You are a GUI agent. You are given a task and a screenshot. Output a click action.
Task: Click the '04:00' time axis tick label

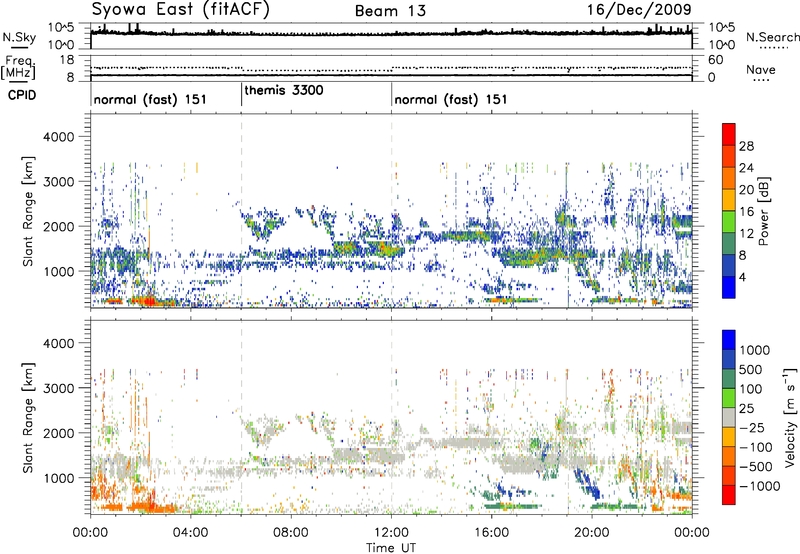191,533
